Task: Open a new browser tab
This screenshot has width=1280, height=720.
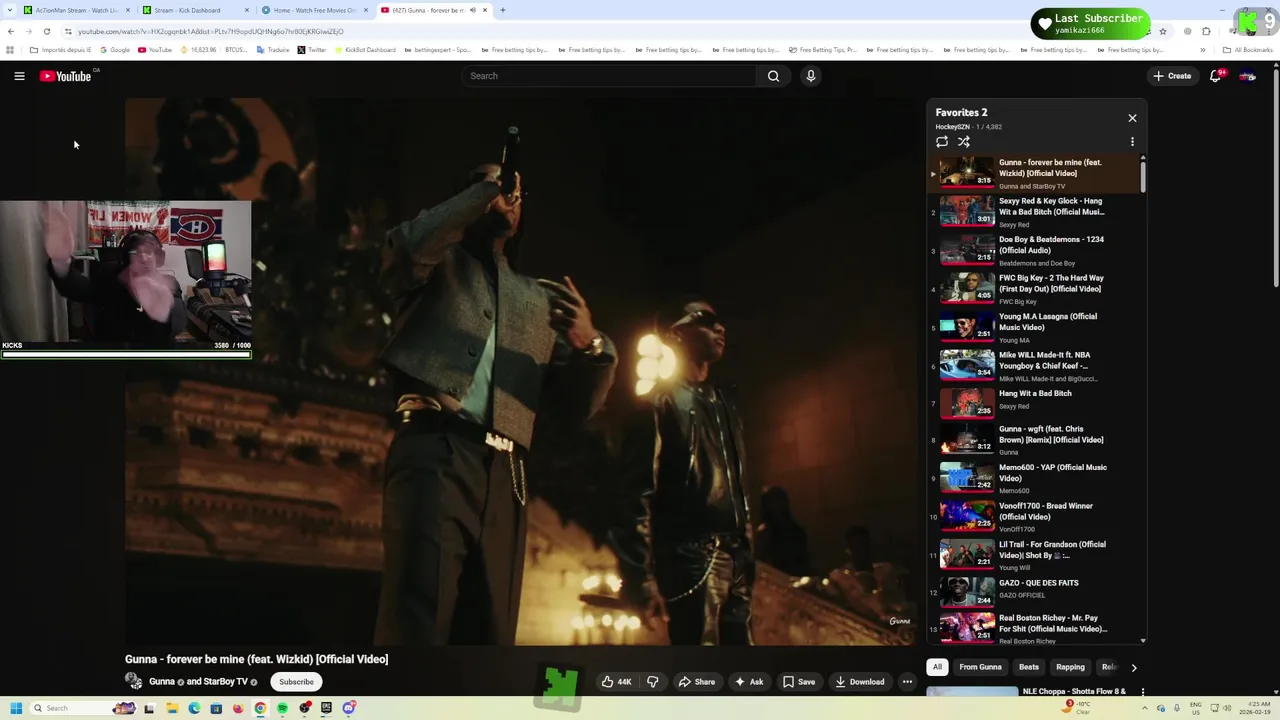Action: pyautogui.click(x=502, y=10)
